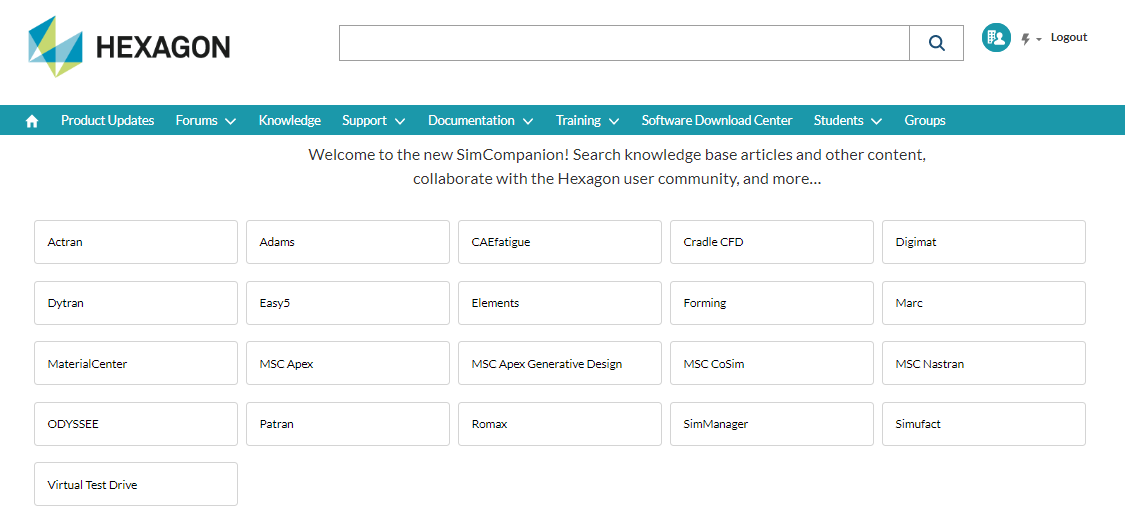Select the Virtual Test Drive tile
The height and width of the screenshot is (520, 1125).
(136, 485)
